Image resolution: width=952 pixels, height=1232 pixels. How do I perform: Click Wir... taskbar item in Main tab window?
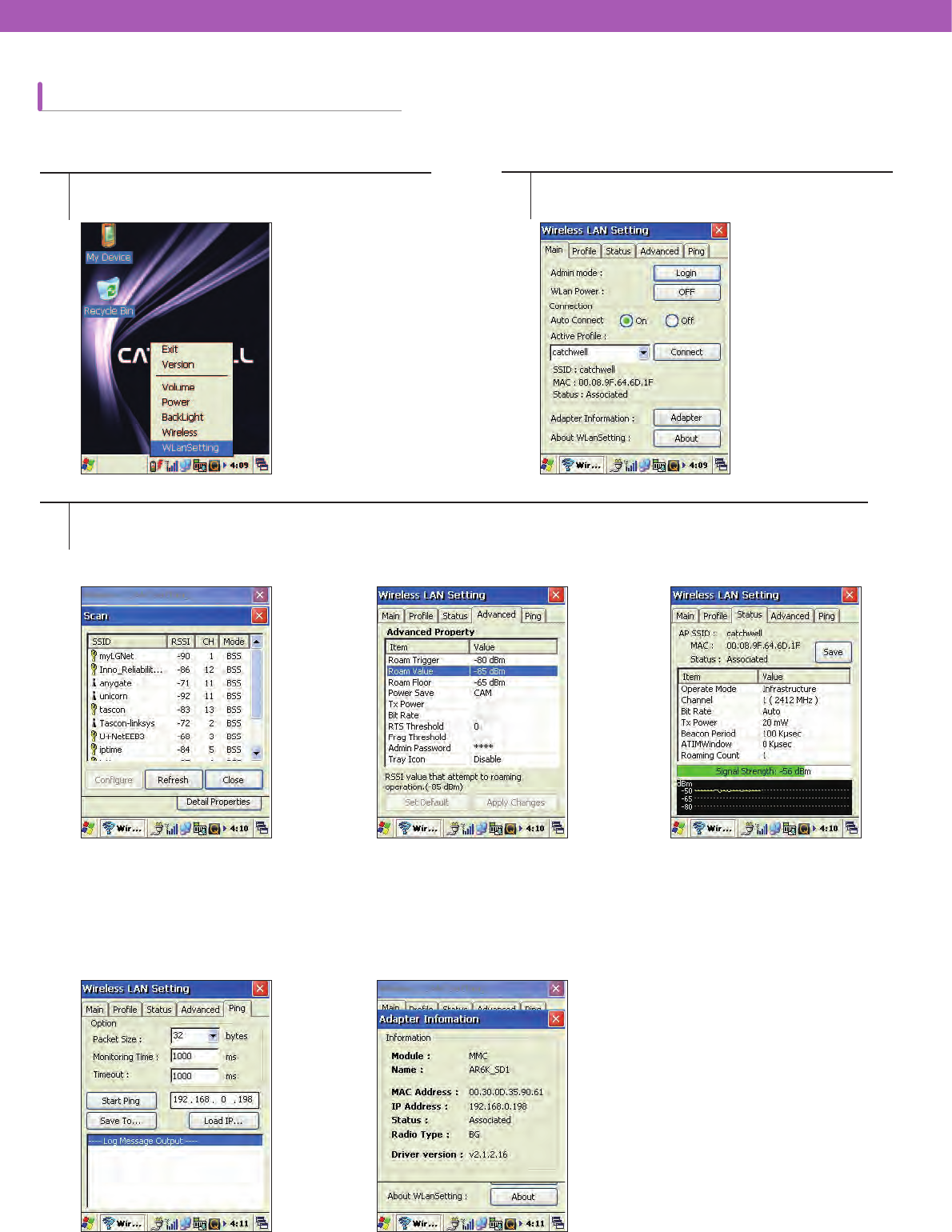(582, 465)
